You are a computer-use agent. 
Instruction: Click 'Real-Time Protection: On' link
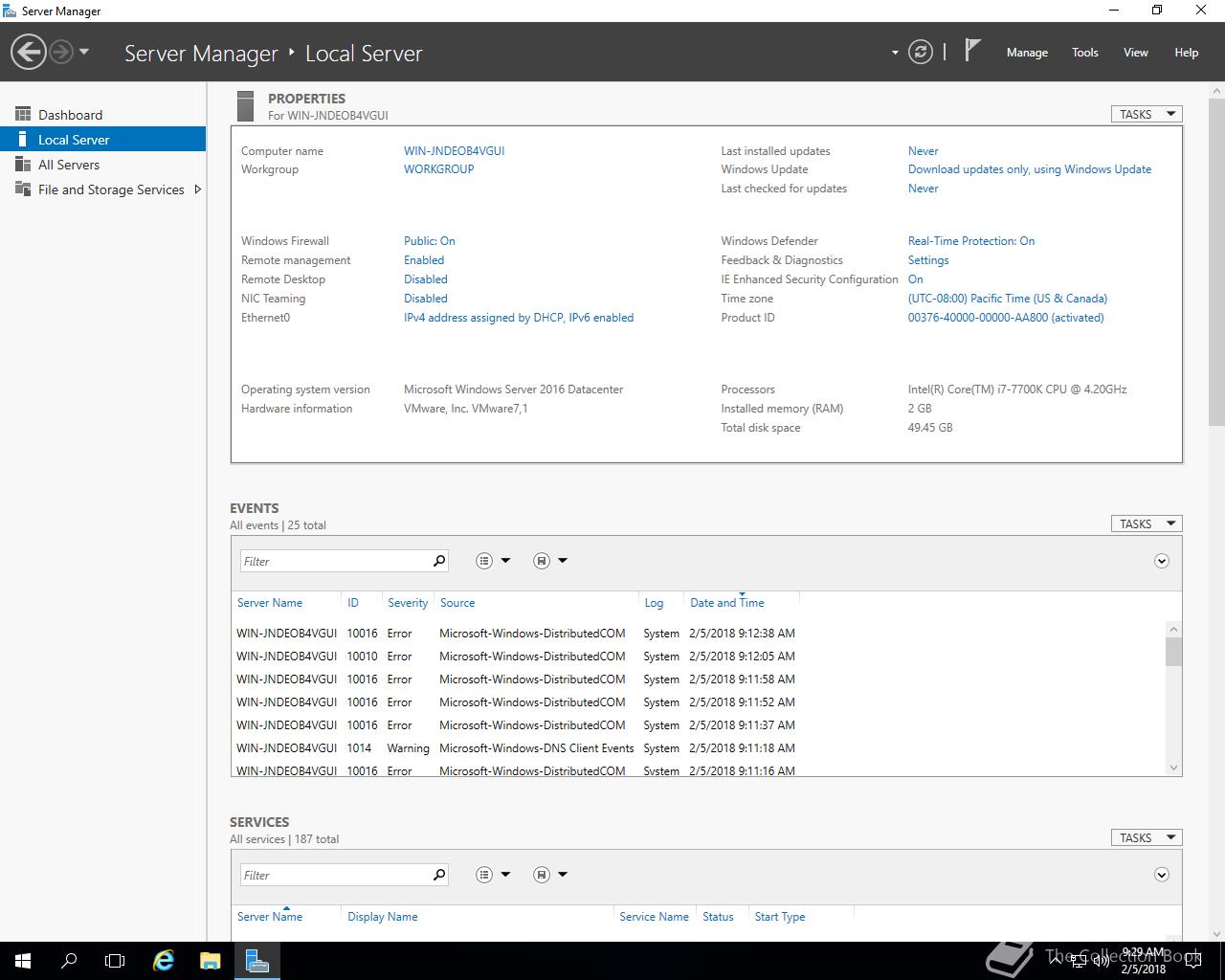971,241
